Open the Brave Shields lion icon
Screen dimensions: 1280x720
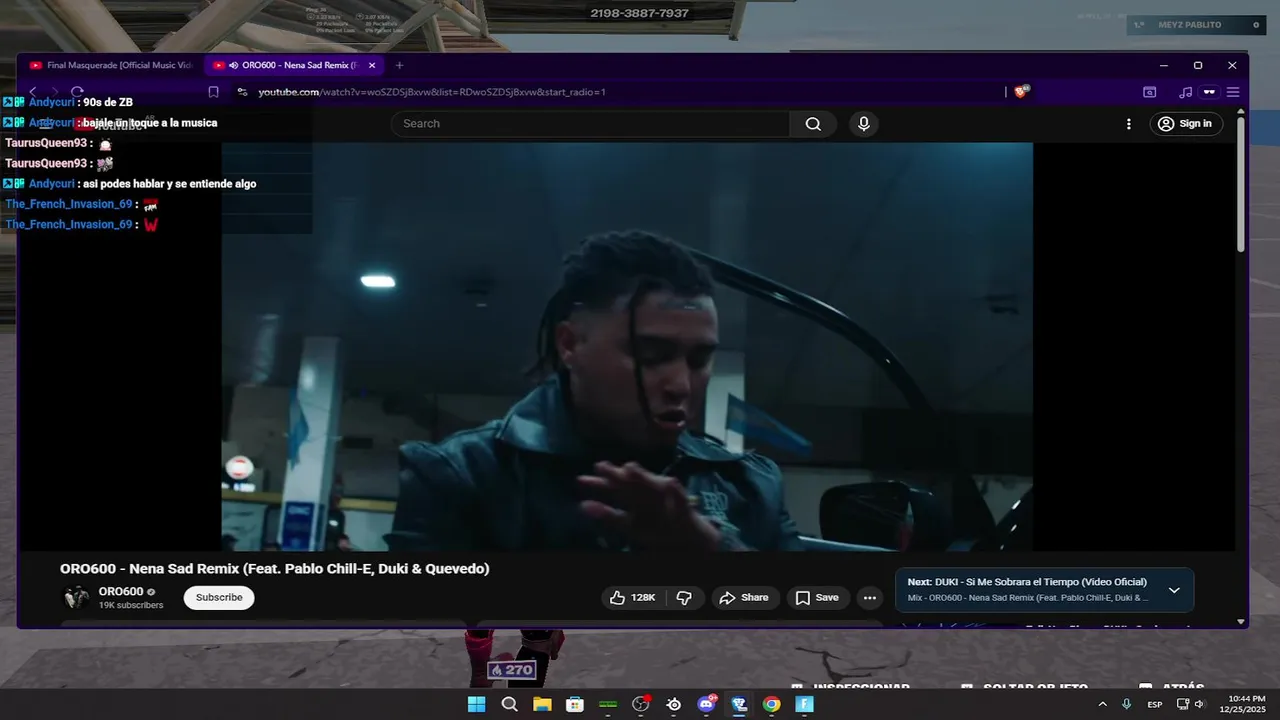coord(1021,91)
